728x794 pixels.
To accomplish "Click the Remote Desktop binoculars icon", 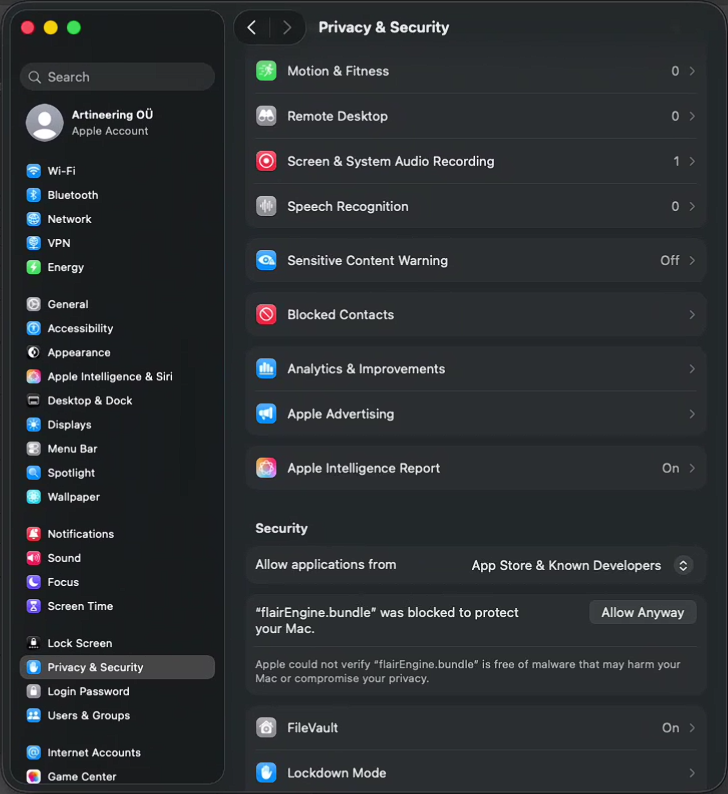I will coord(266,116).
